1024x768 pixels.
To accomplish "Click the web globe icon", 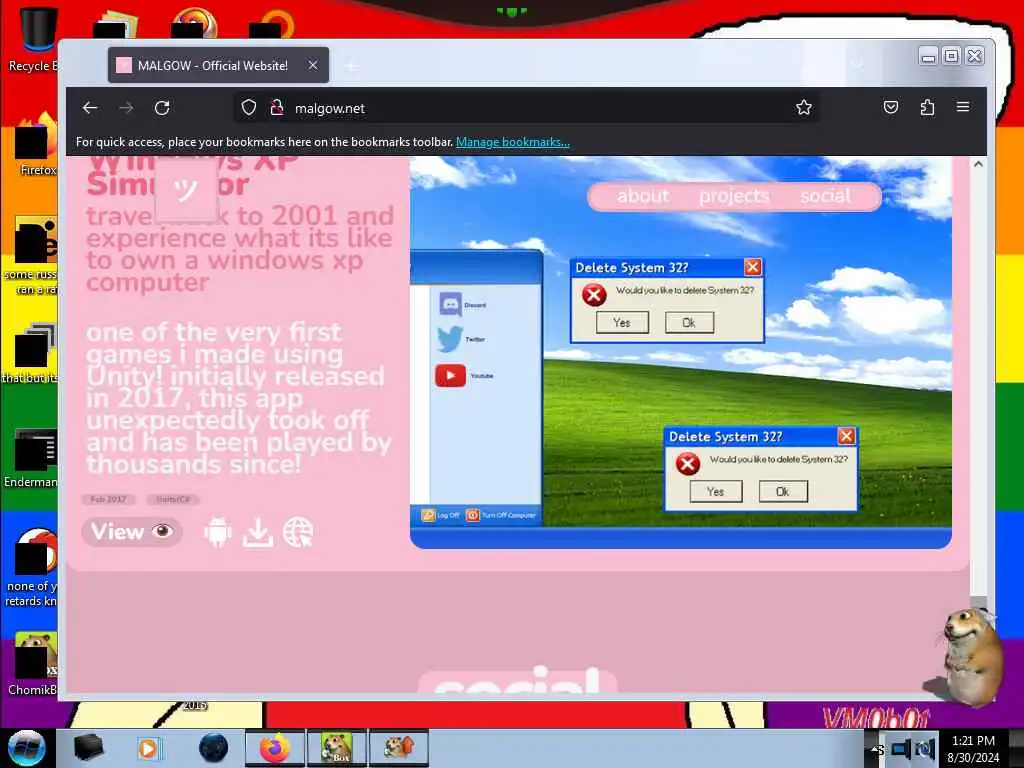I will pos(298,533).
